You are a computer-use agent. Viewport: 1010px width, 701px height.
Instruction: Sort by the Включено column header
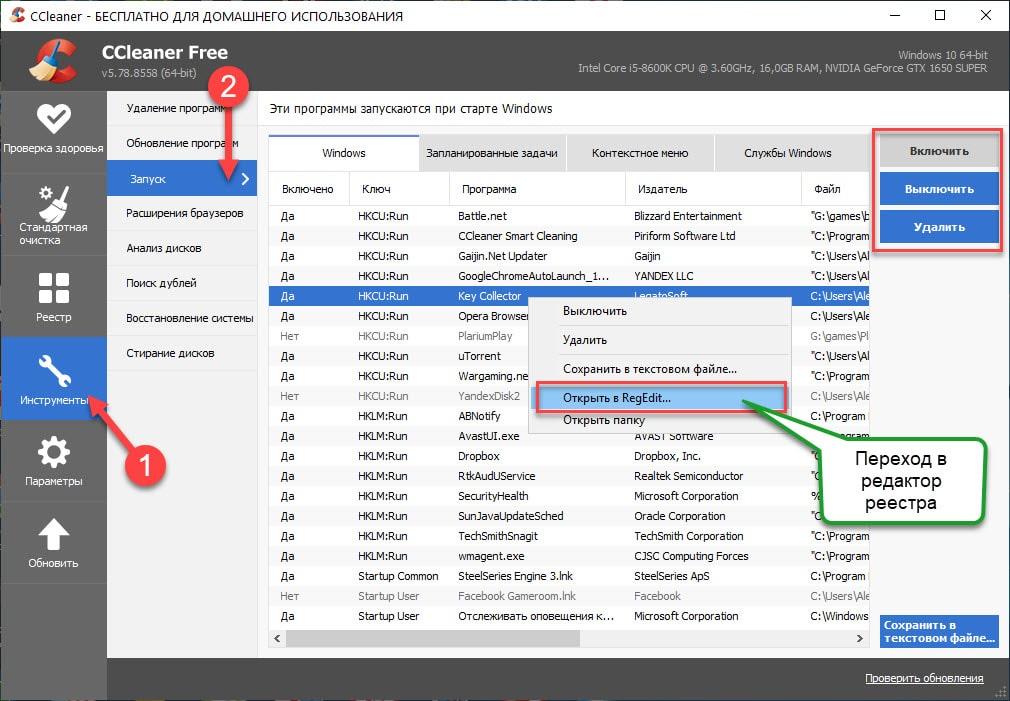(x=309, y=189)
